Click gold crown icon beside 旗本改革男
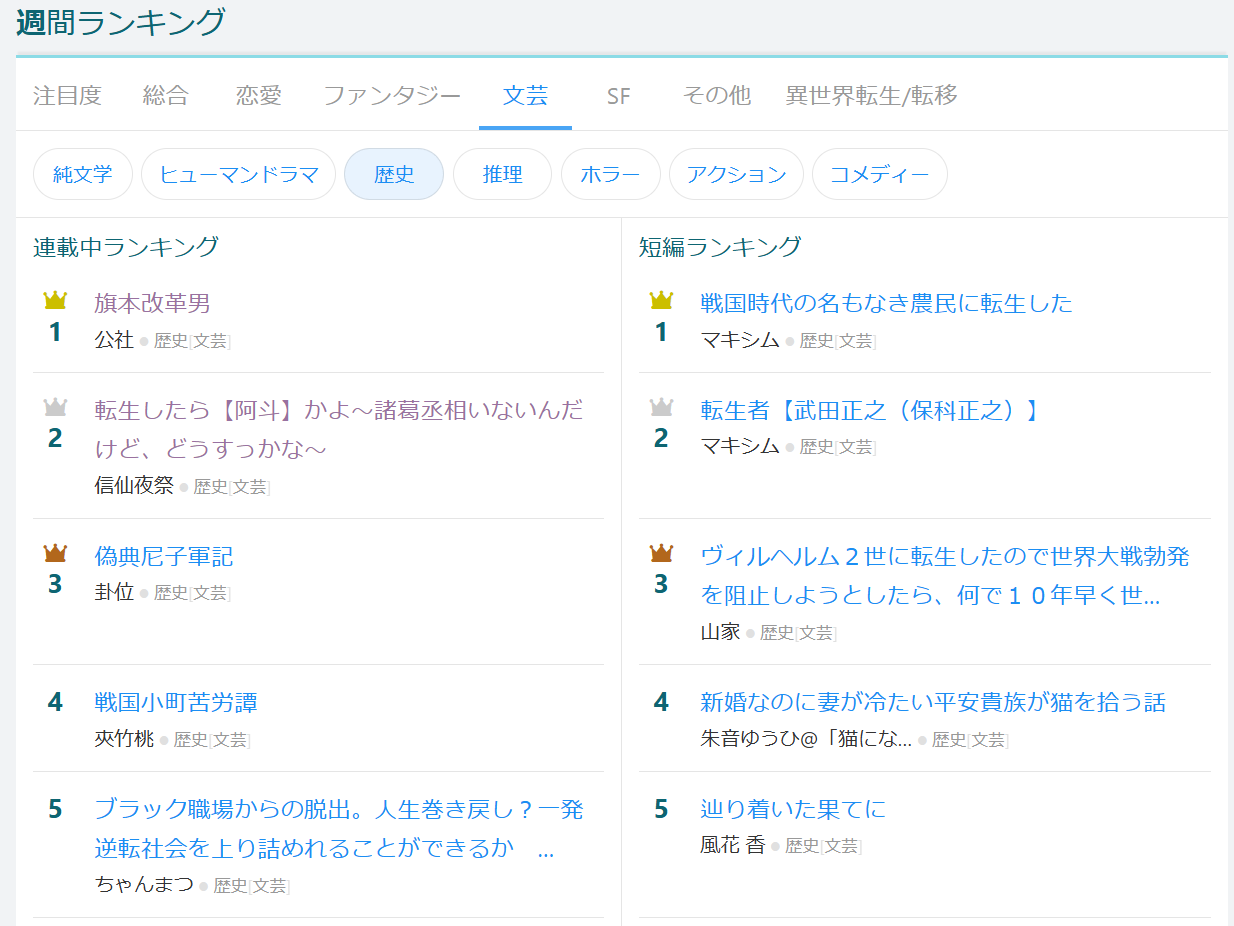The height and width of the screenshot is (926, 1234). 55,300
